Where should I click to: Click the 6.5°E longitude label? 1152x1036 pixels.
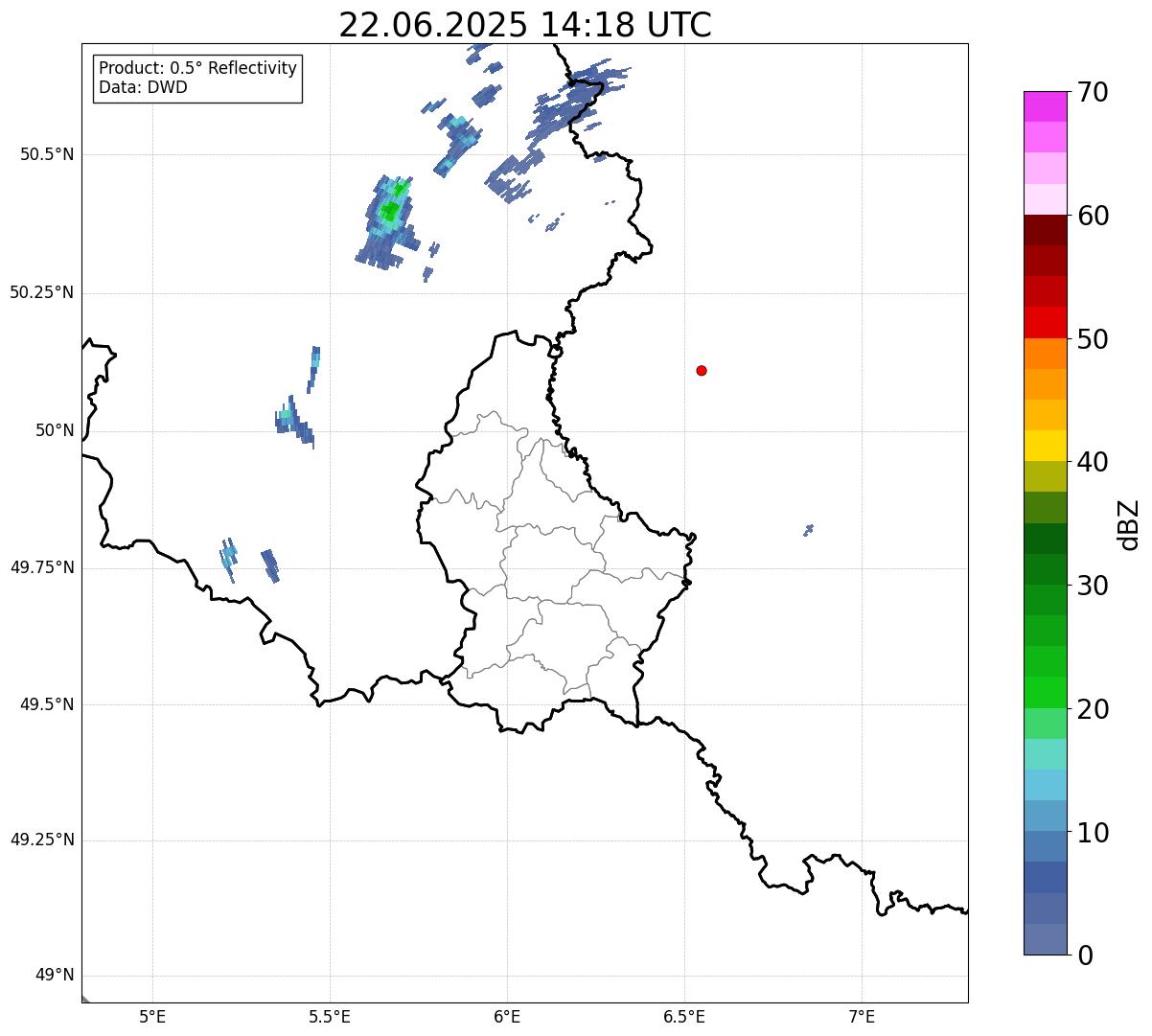click(x=684, y=1017)
